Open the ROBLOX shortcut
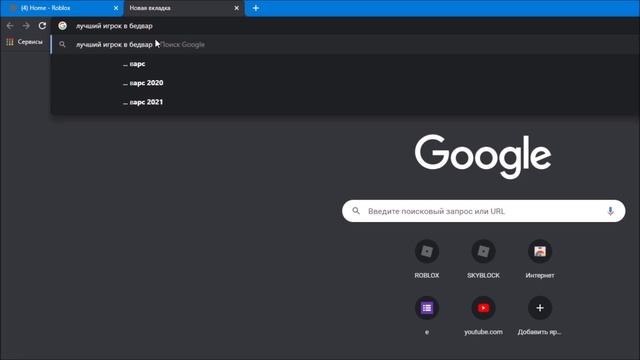Viewport: 640px width, 360px height. coord(427,251)
